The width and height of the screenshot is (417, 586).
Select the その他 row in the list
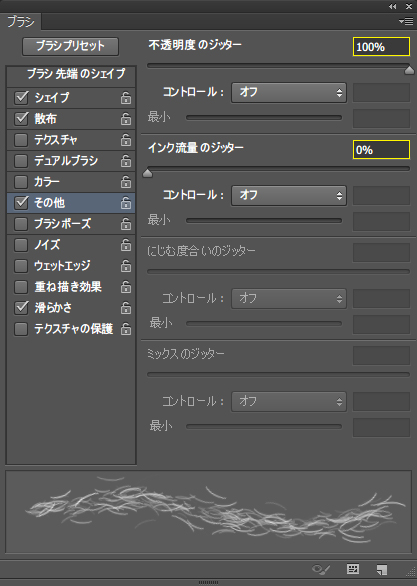coord(71,203)
